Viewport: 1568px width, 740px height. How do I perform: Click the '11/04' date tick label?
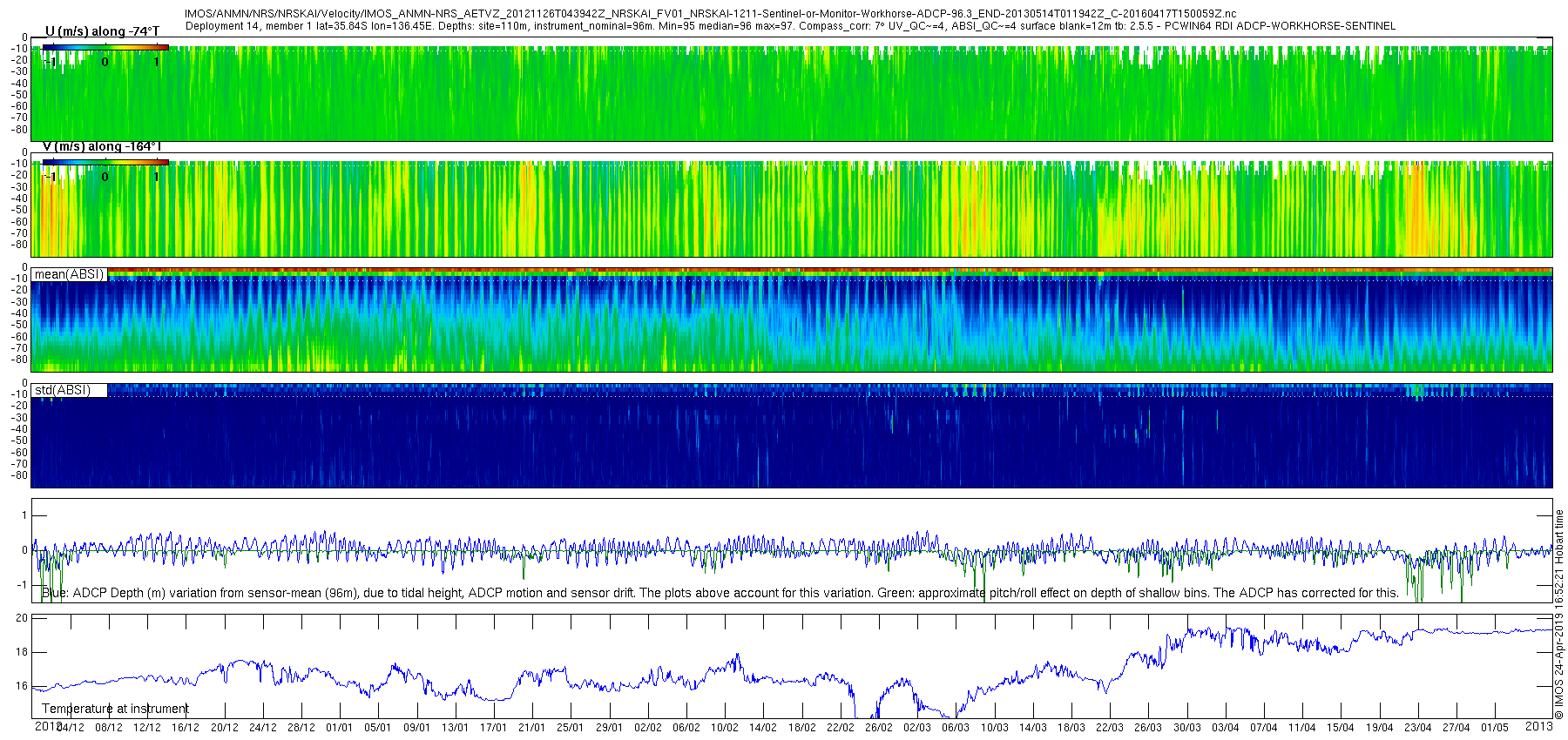1301,728
